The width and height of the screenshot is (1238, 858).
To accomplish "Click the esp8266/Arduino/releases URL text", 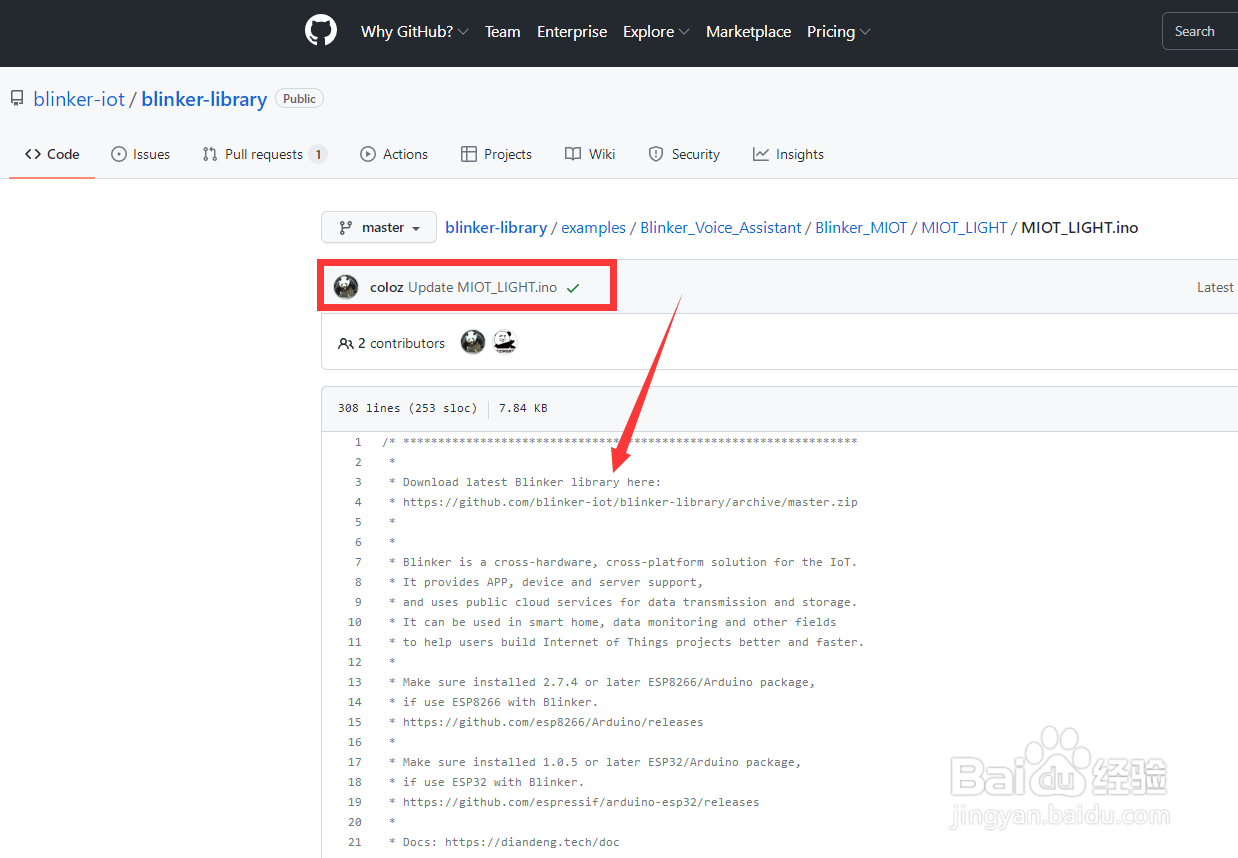I will (x=553, y=722).
